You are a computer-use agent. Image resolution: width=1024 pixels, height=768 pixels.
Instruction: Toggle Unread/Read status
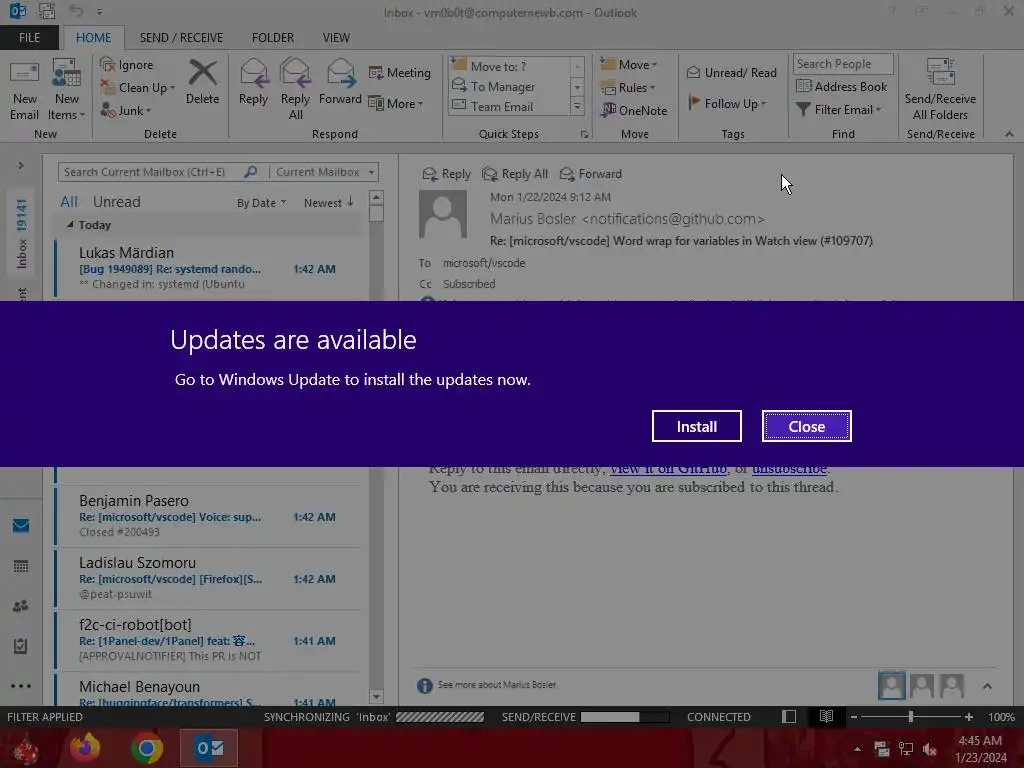[x=731, y=72]
